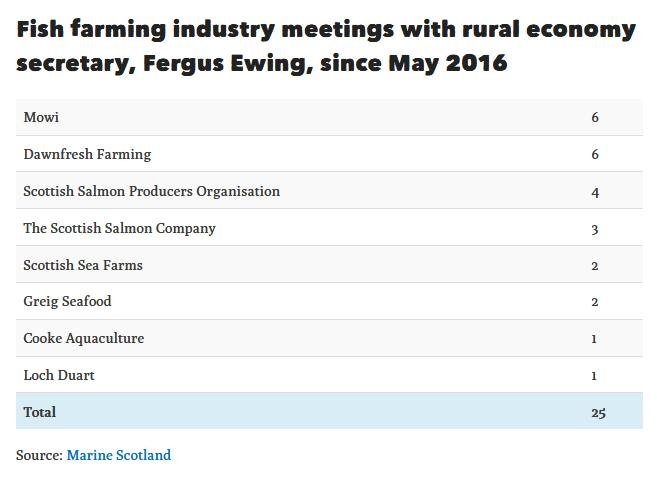Click the Cooke Aquaculture row label
The width and height of the screenshot is (657, 480).
[83, 338]
